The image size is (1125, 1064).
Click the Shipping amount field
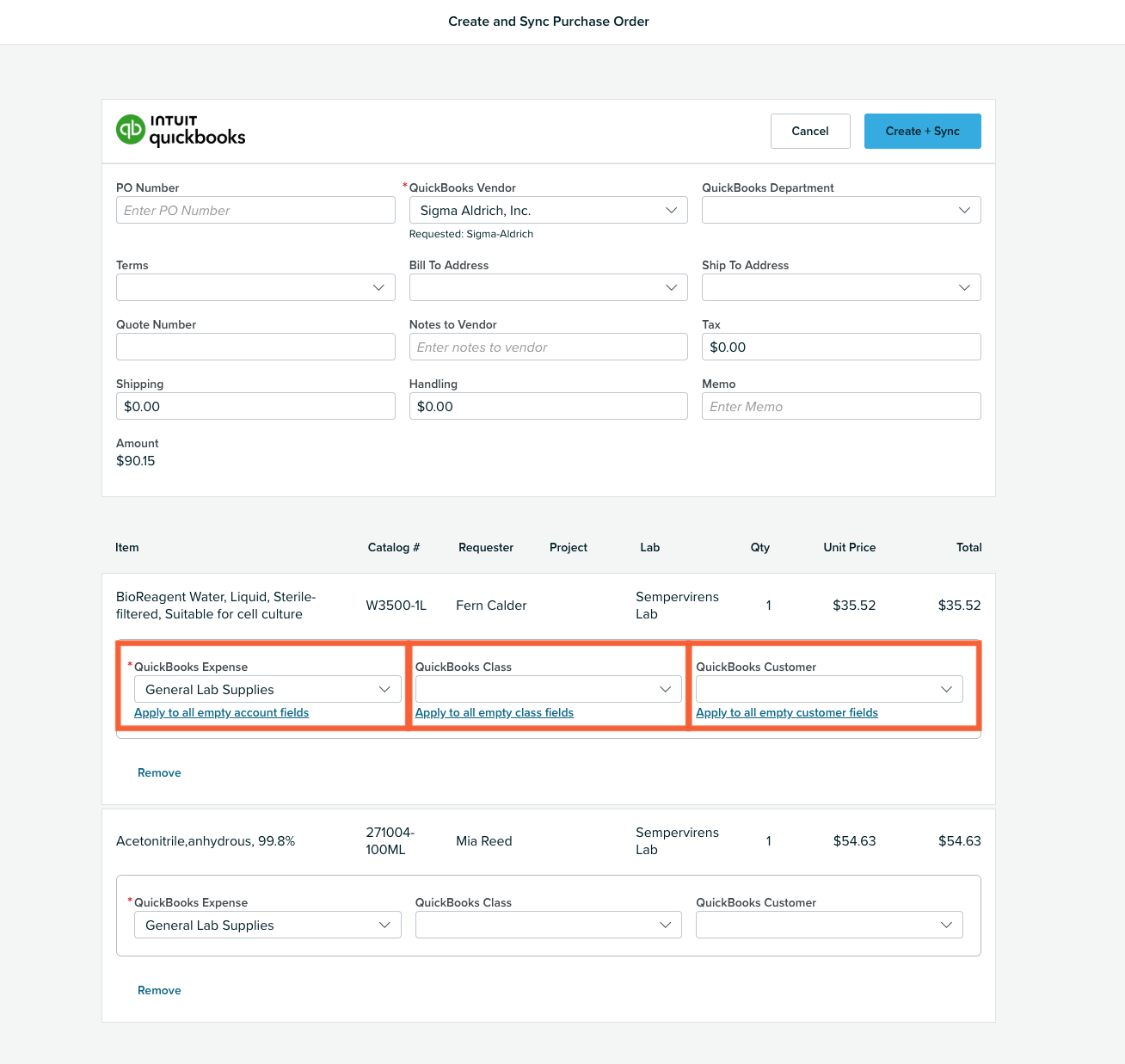[255, 406]
